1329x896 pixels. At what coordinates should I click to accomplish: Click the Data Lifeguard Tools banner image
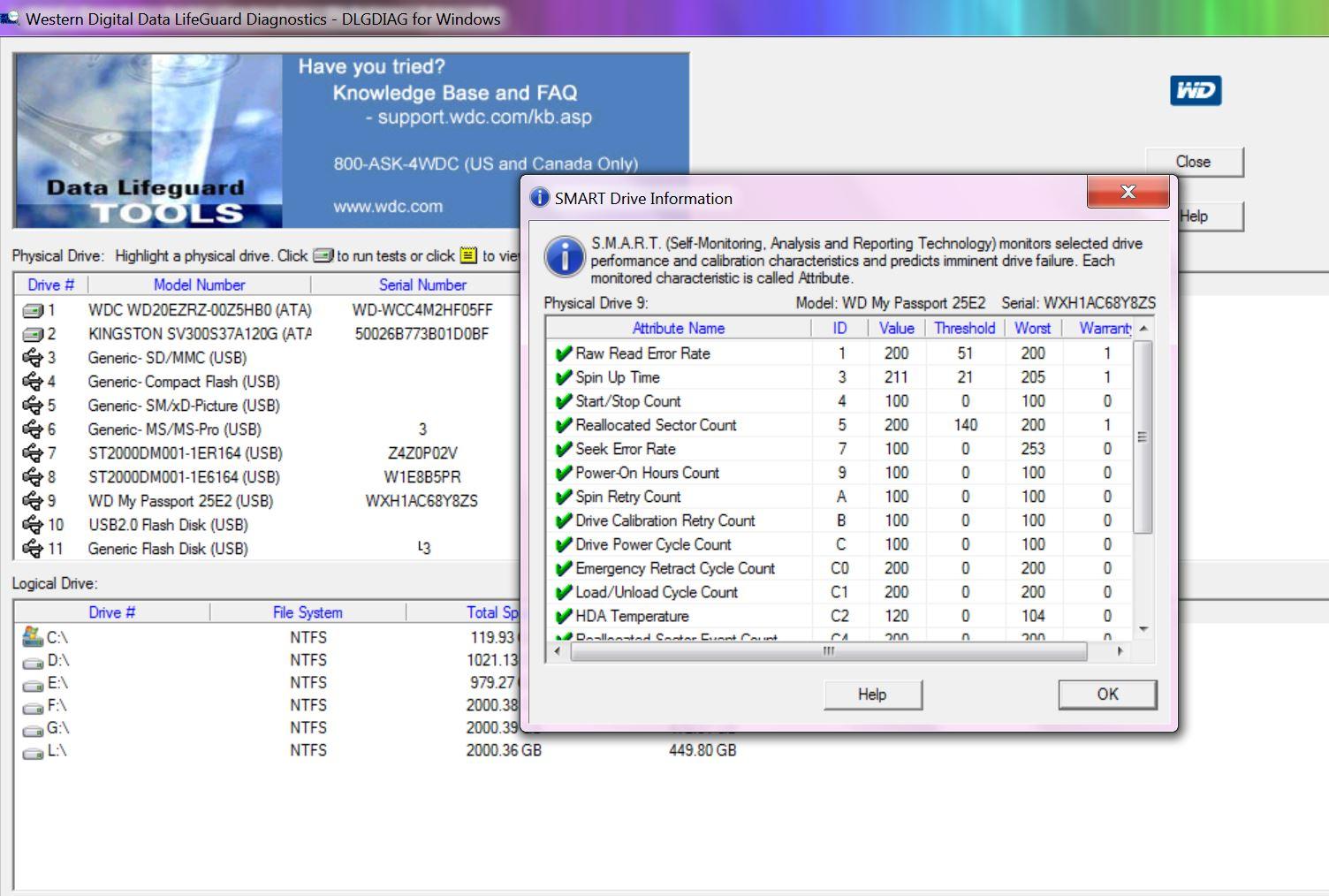point(148,141)
